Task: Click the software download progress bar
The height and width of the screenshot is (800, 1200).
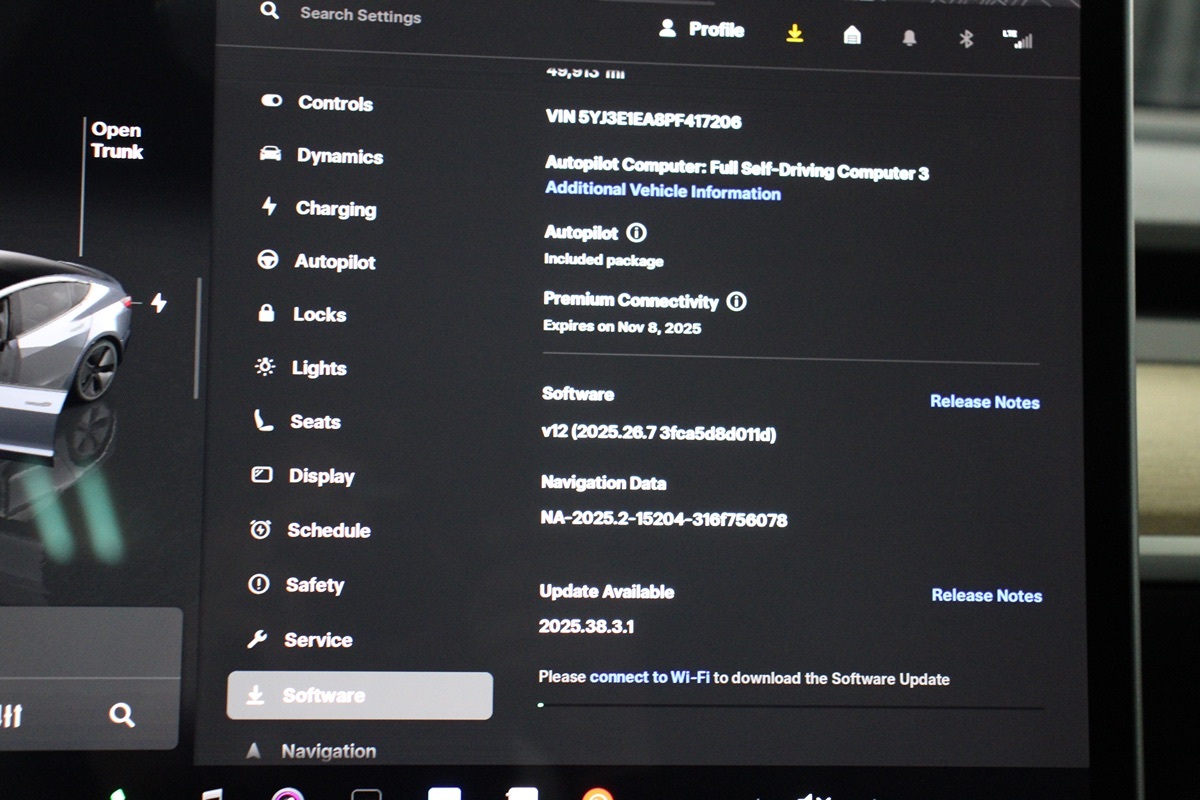Action: pyautogui.click(x=790, y=706)
